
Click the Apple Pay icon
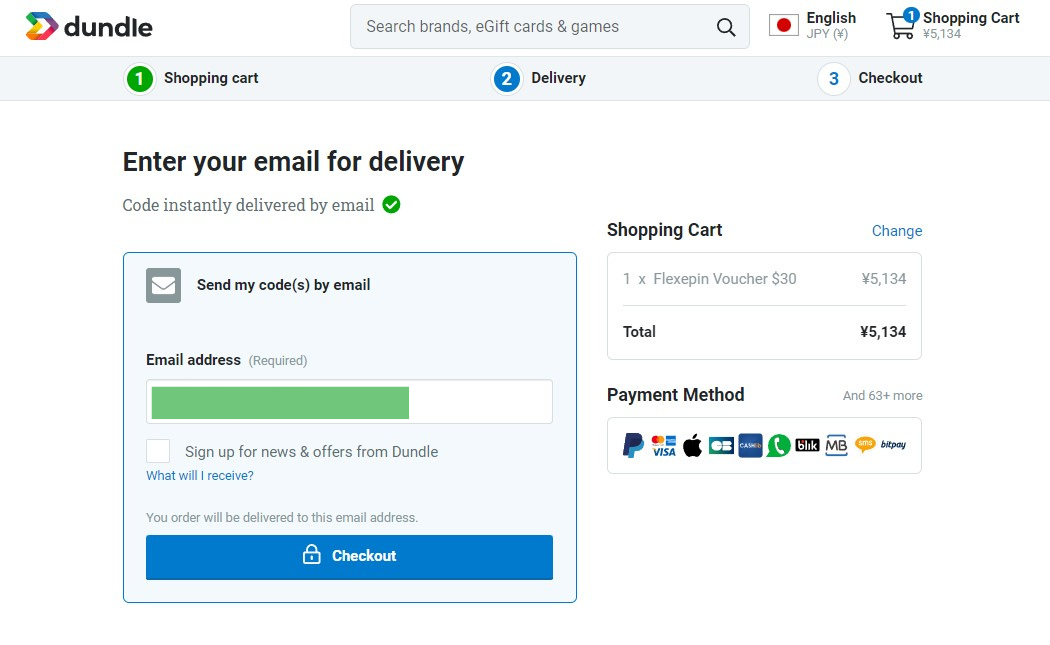pos(692,445)
